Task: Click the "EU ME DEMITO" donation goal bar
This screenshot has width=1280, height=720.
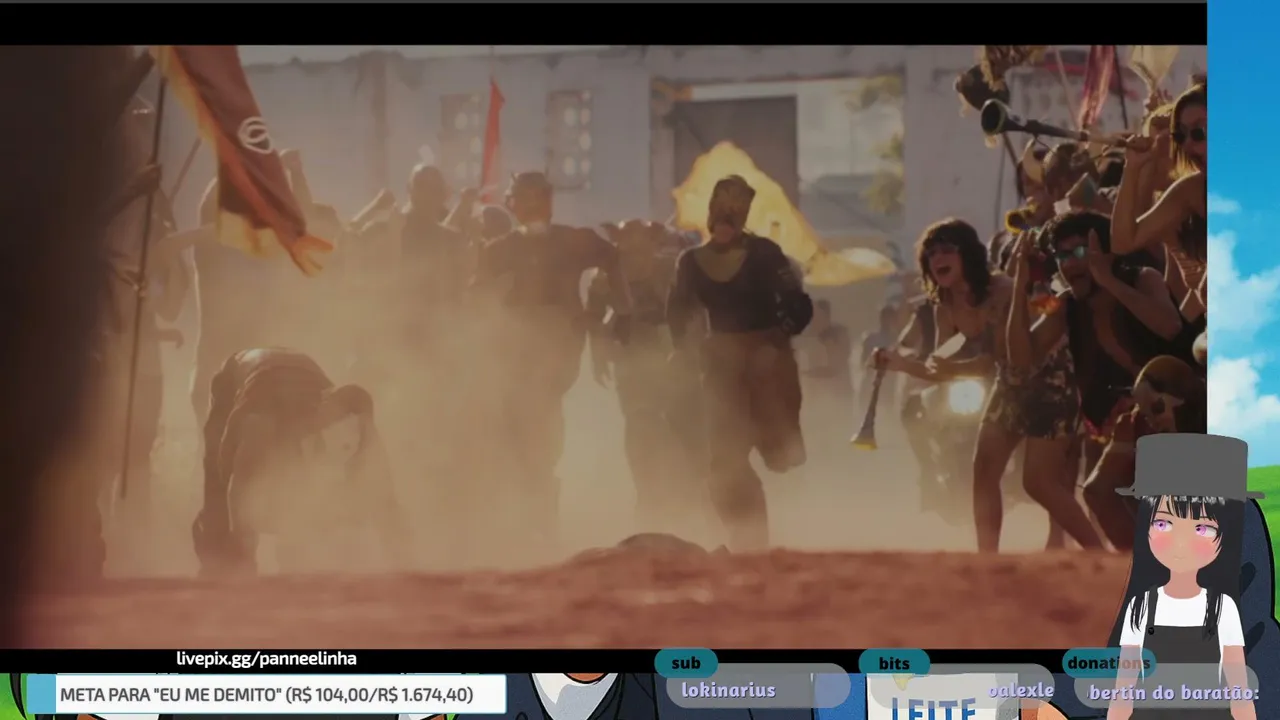Action: tap(266, 694)
